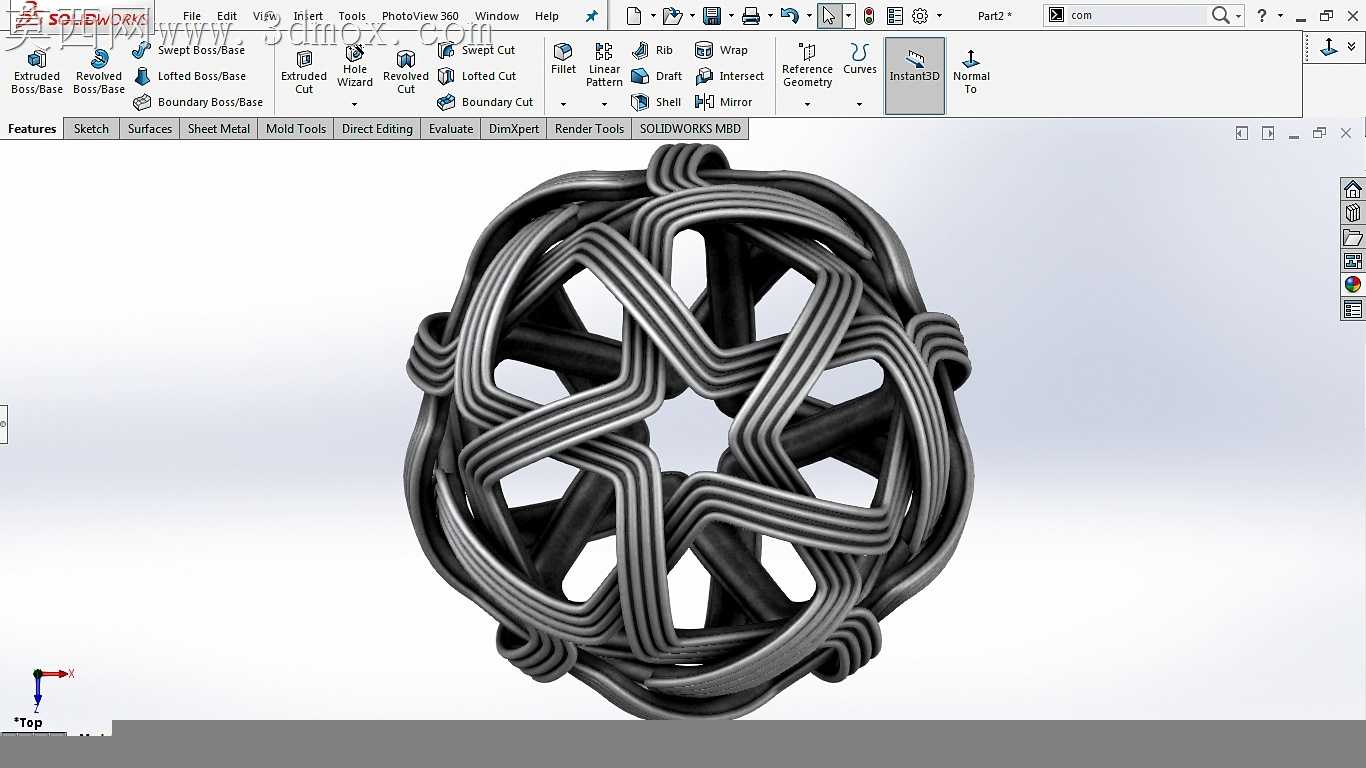The image size is (1366, 768).
Task: Choose the Rib tool
Action: [x=652, y=50]
